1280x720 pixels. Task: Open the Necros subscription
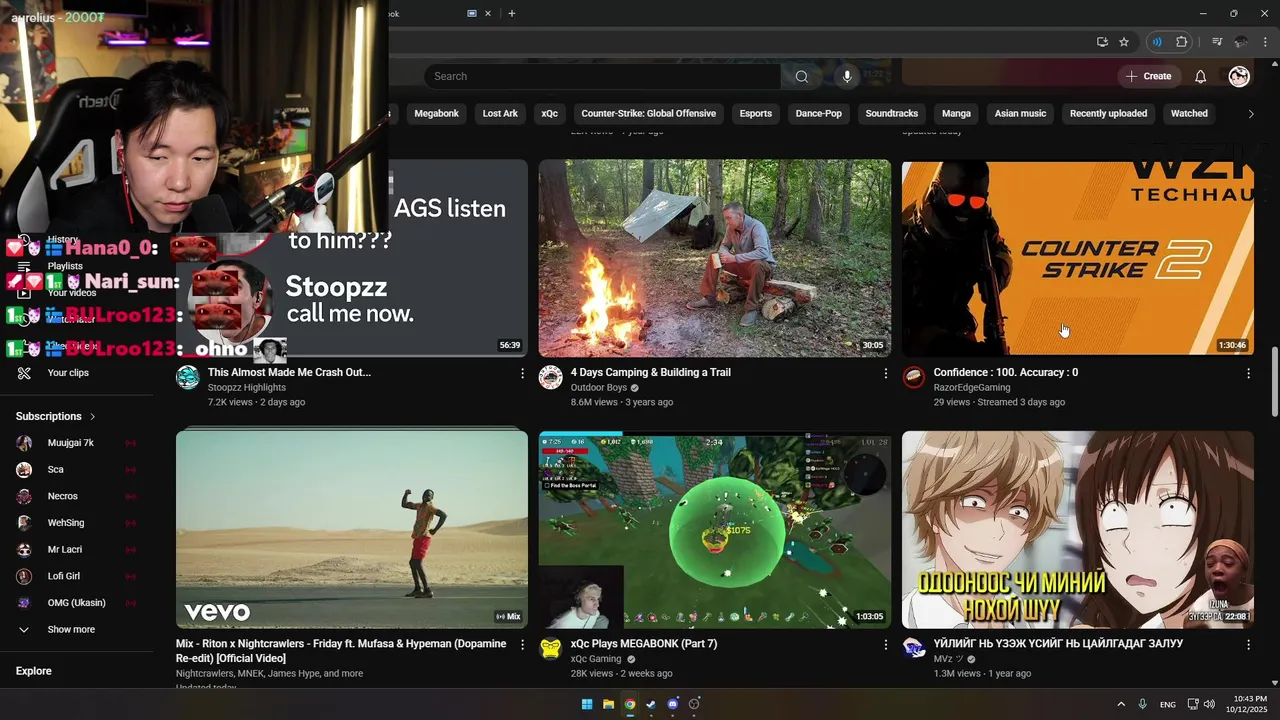[x=76, y=496]
